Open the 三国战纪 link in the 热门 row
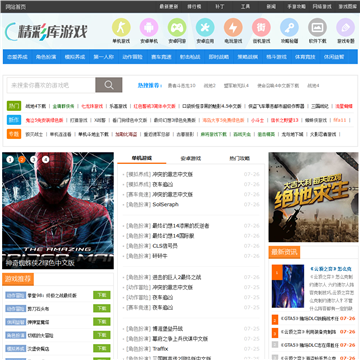 [x=320, y=106]
